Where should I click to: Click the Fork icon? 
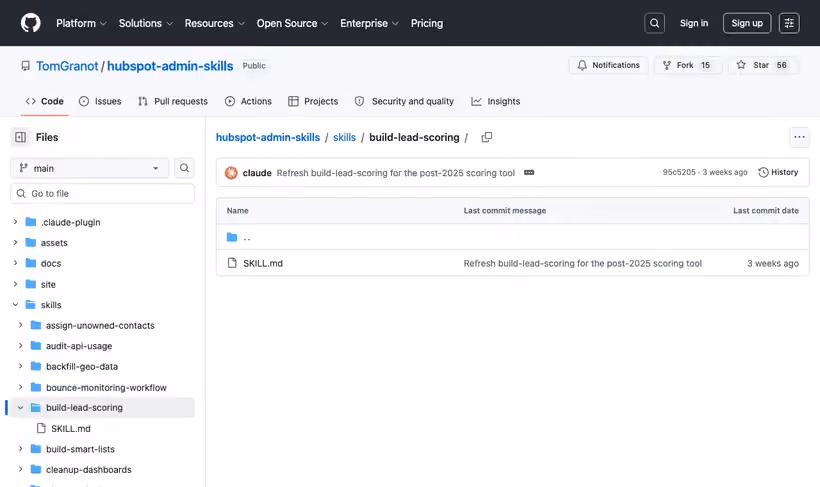[x=667, y=65]
